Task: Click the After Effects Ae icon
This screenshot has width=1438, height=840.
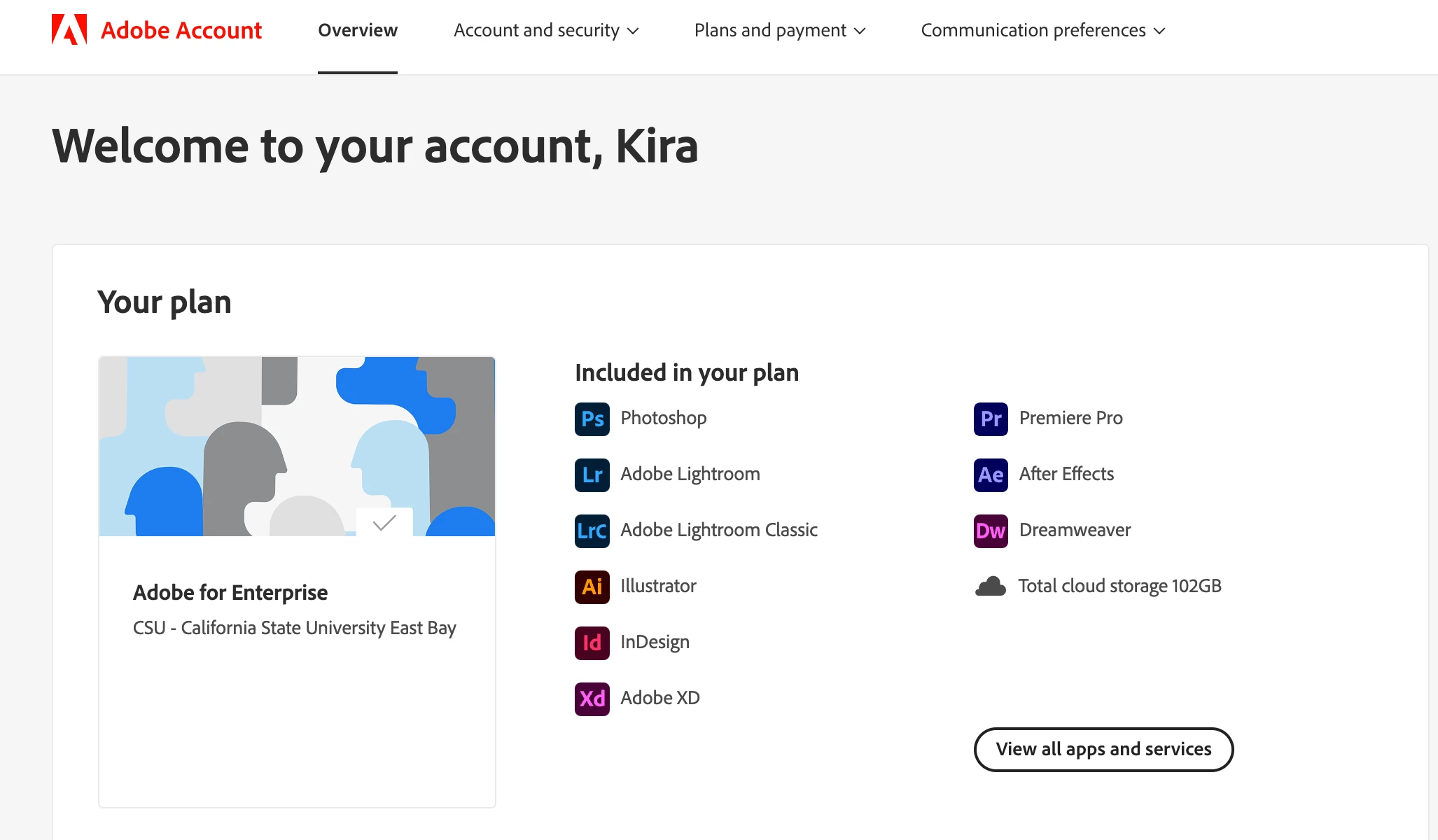Action: point(991,475)
